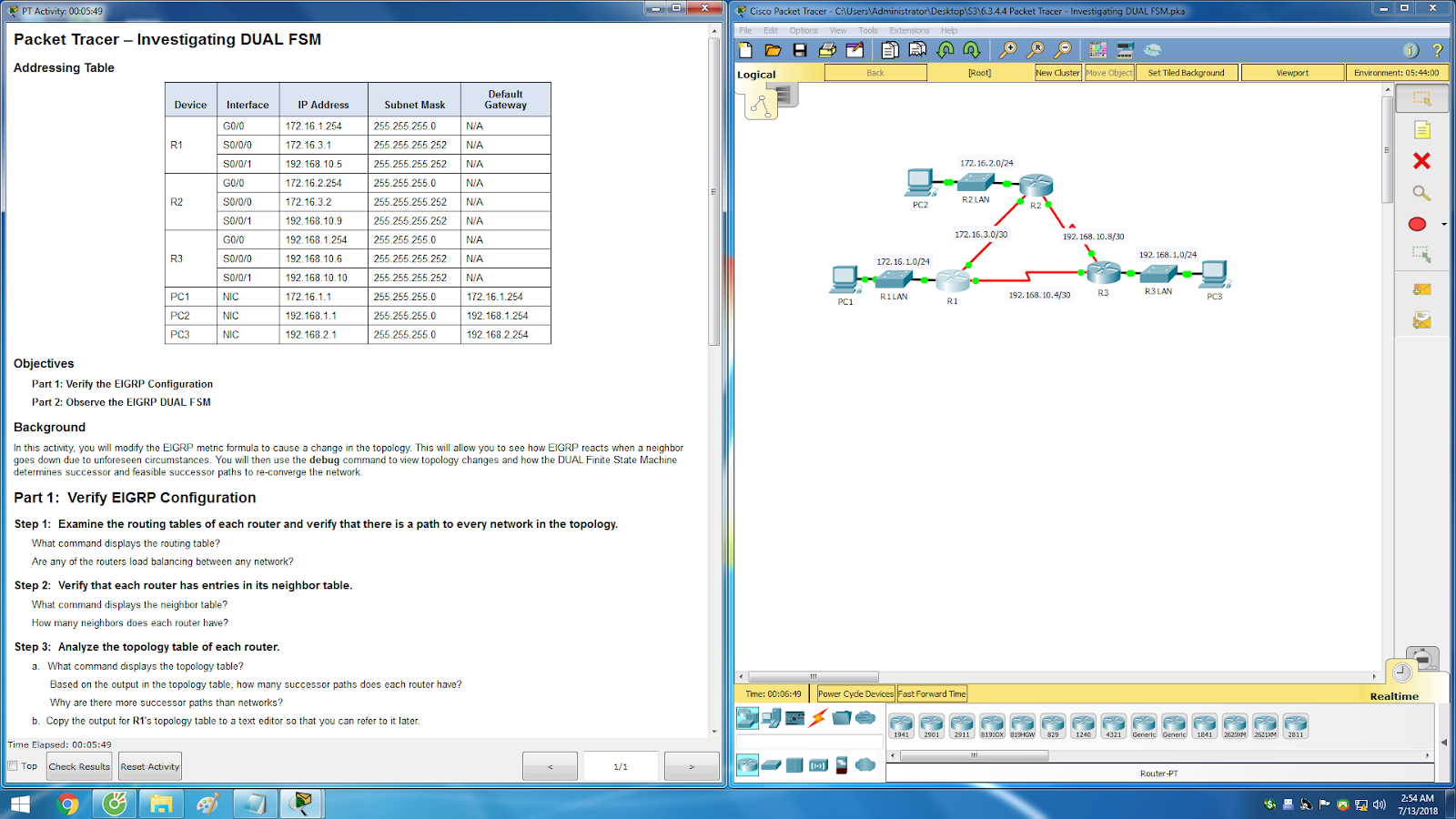Click the device list horizontal scrollbar

tap(974, 755)
